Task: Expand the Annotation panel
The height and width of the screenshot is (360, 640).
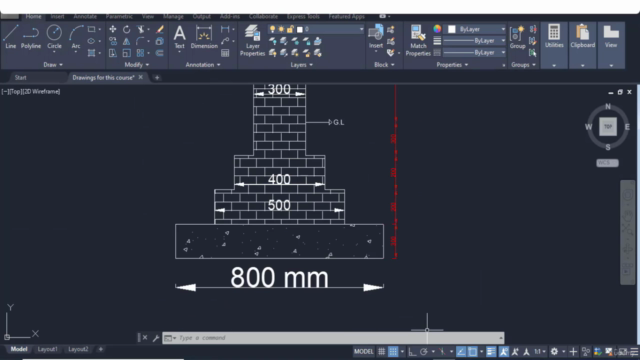Action: tap(203, 64)
